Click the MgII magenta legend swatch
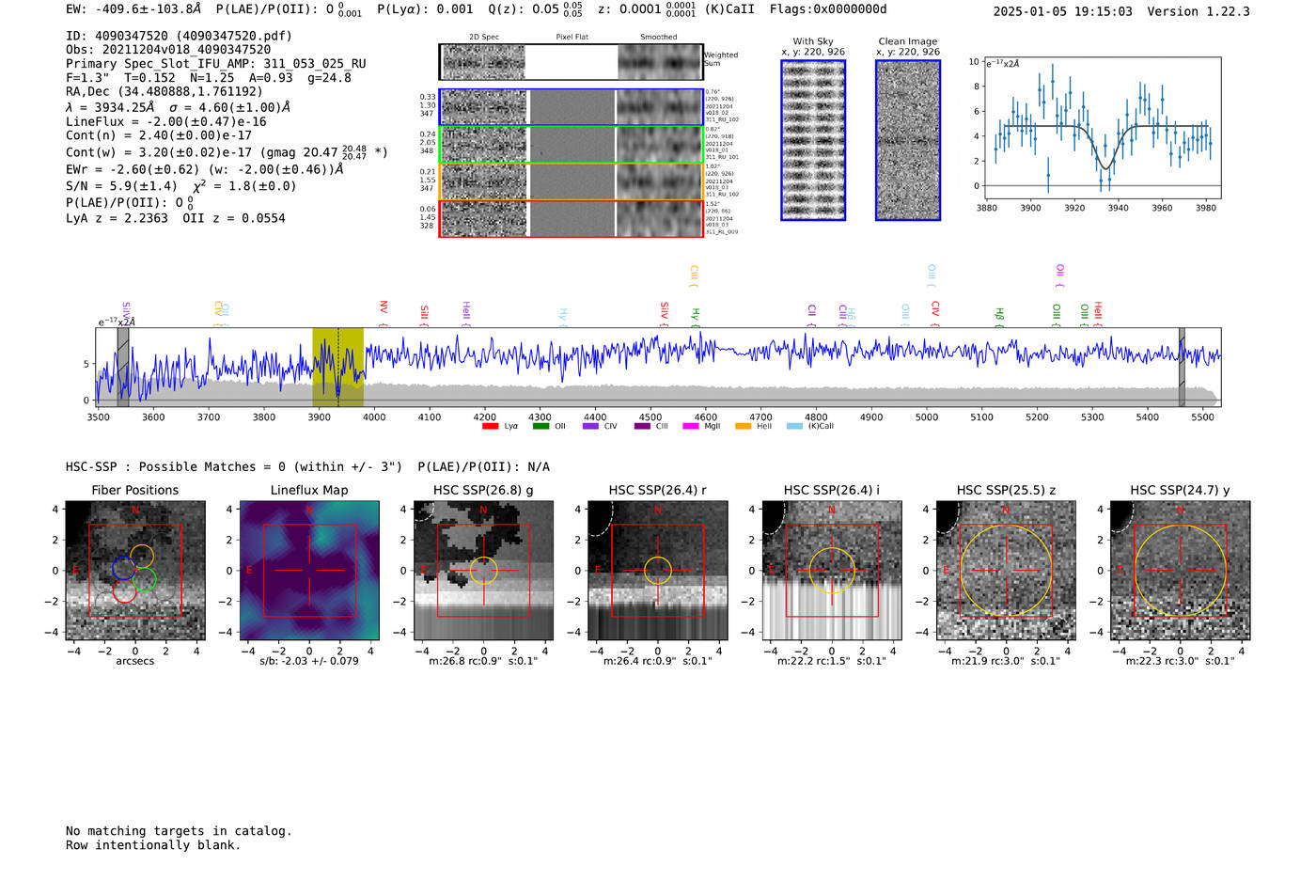Image resolution: width=1316 pixels, height=896 pixels. [691, 426]
